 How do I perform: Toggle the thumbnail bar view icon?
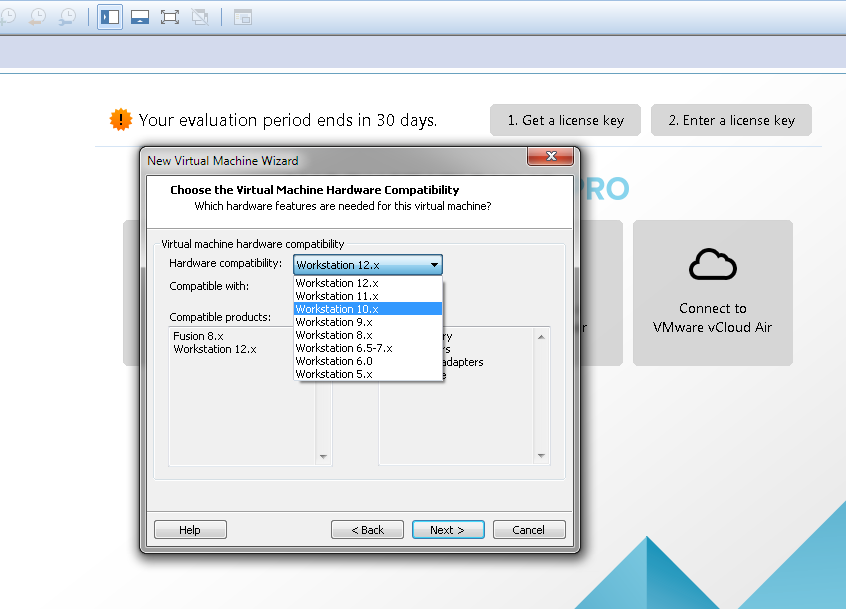click(140, 17)
